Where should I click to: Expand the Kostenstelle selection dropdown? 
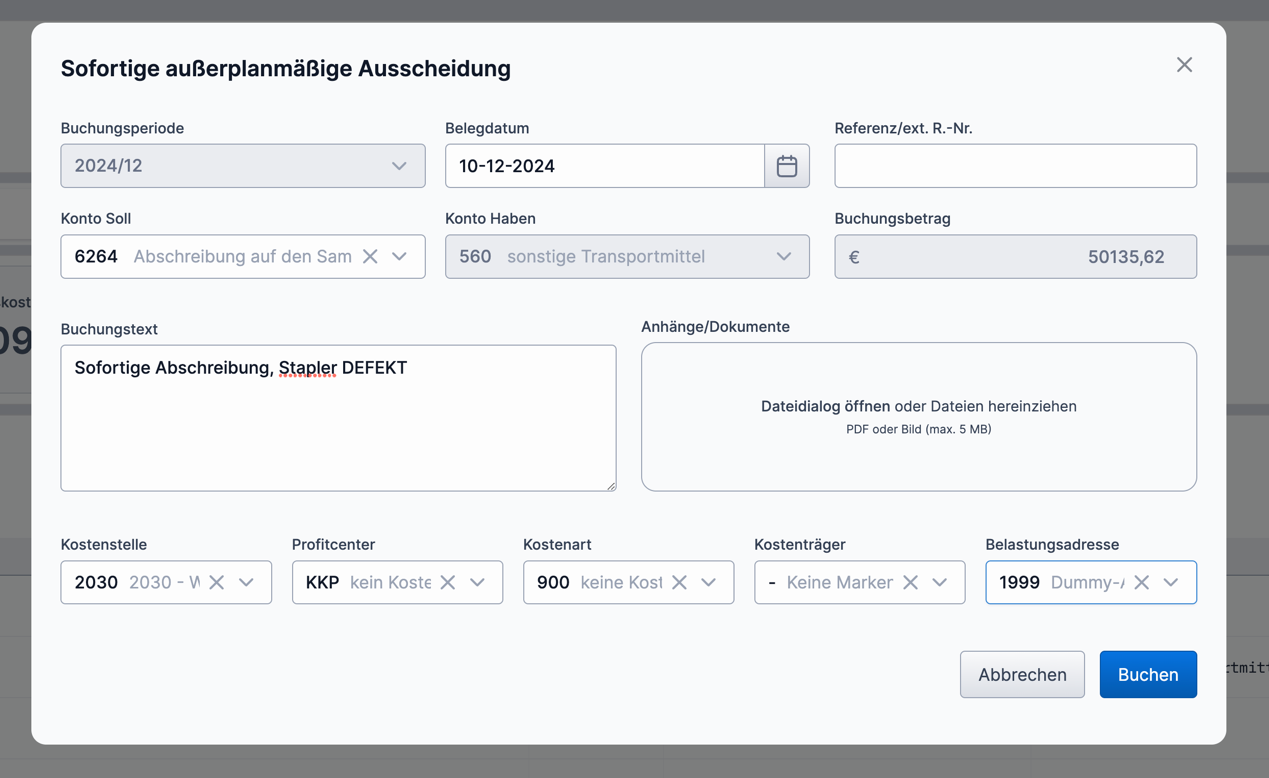246,581
